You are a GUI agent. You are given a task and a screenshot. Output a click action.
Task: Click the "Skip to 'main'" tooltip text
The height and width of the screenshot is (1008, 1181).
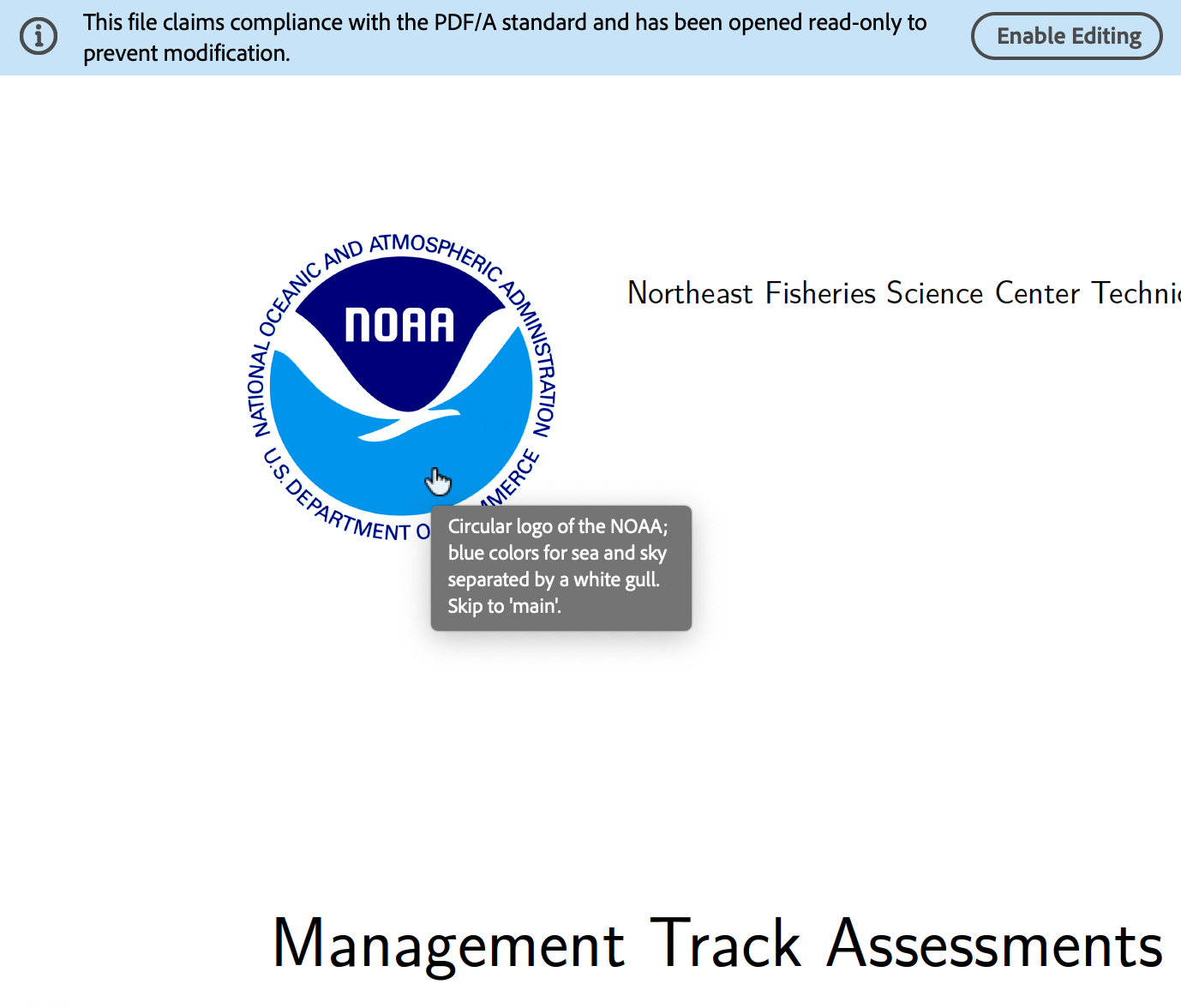(x=504, y=606)
